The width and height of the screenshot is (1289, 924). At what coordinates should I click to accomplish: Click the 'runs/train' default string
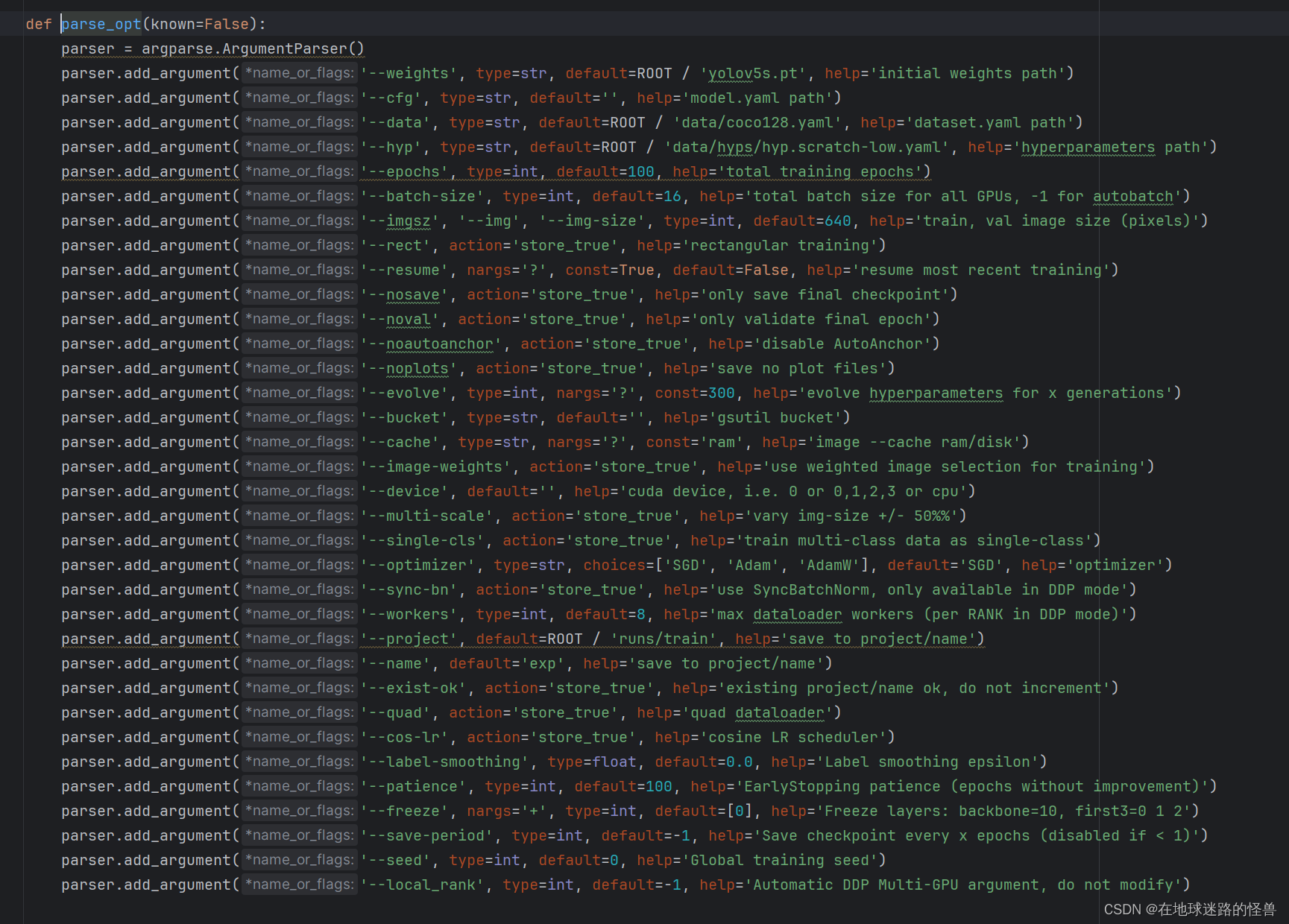tap(664, 639)
